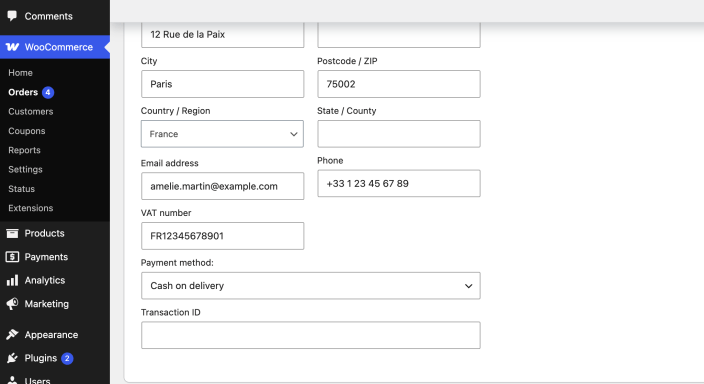Click the Transaction ID field
This screenshot has height=384, width=704.
[x=311, y=335]
